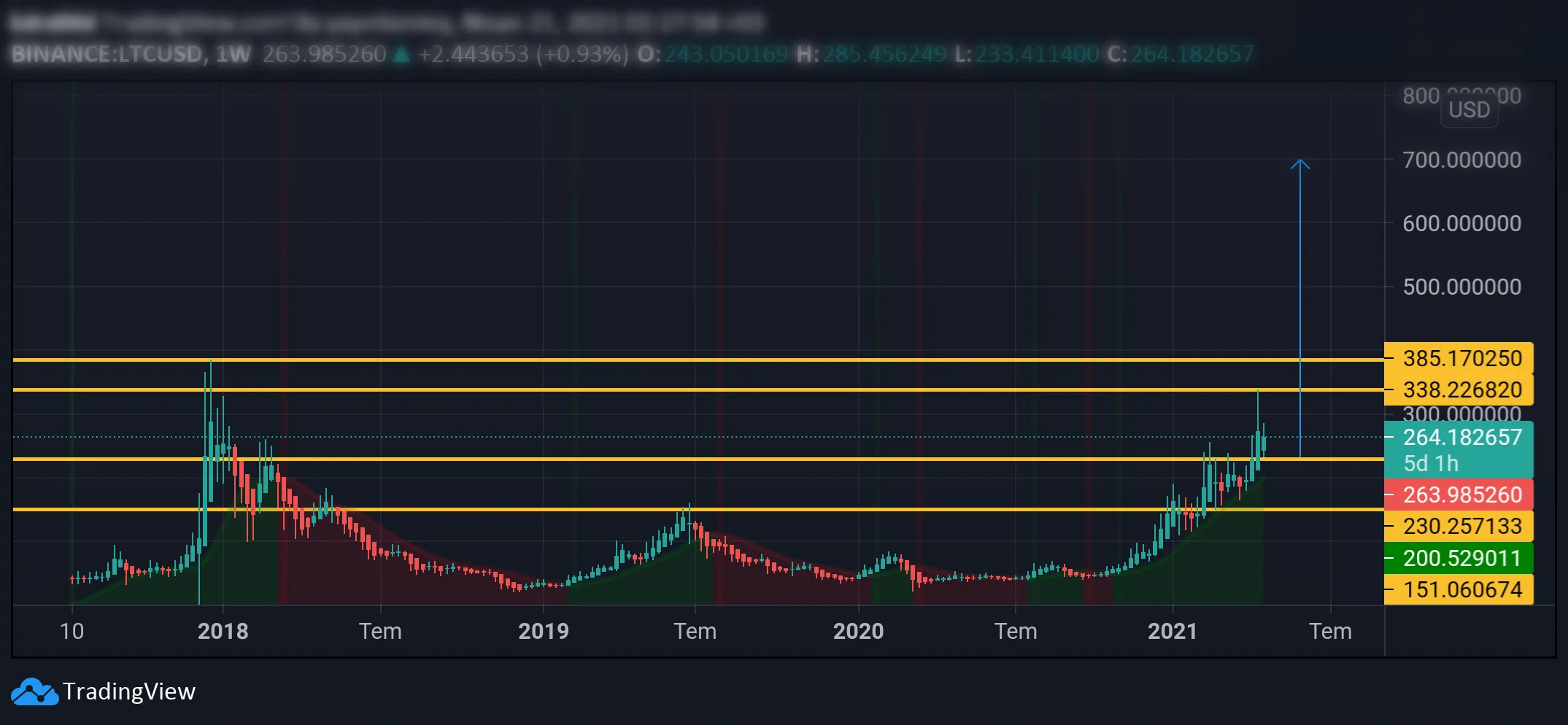The height and width of the screenshot is (725, 1568).
Task: Select the horizontal line at 230.257133
Action: point(698,459)
